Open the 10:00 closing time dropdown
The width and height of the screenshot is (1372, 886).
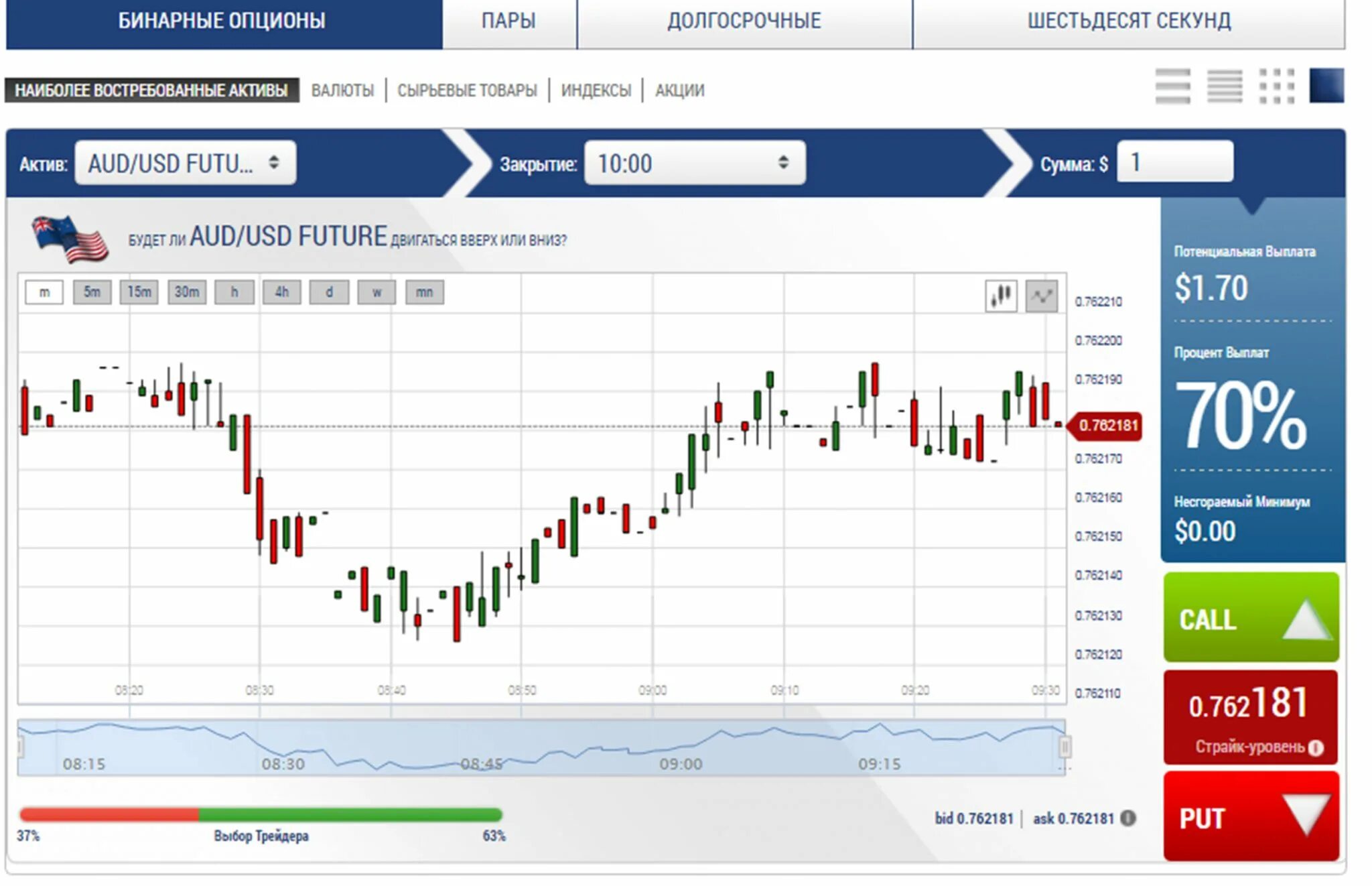click(694, 163)
